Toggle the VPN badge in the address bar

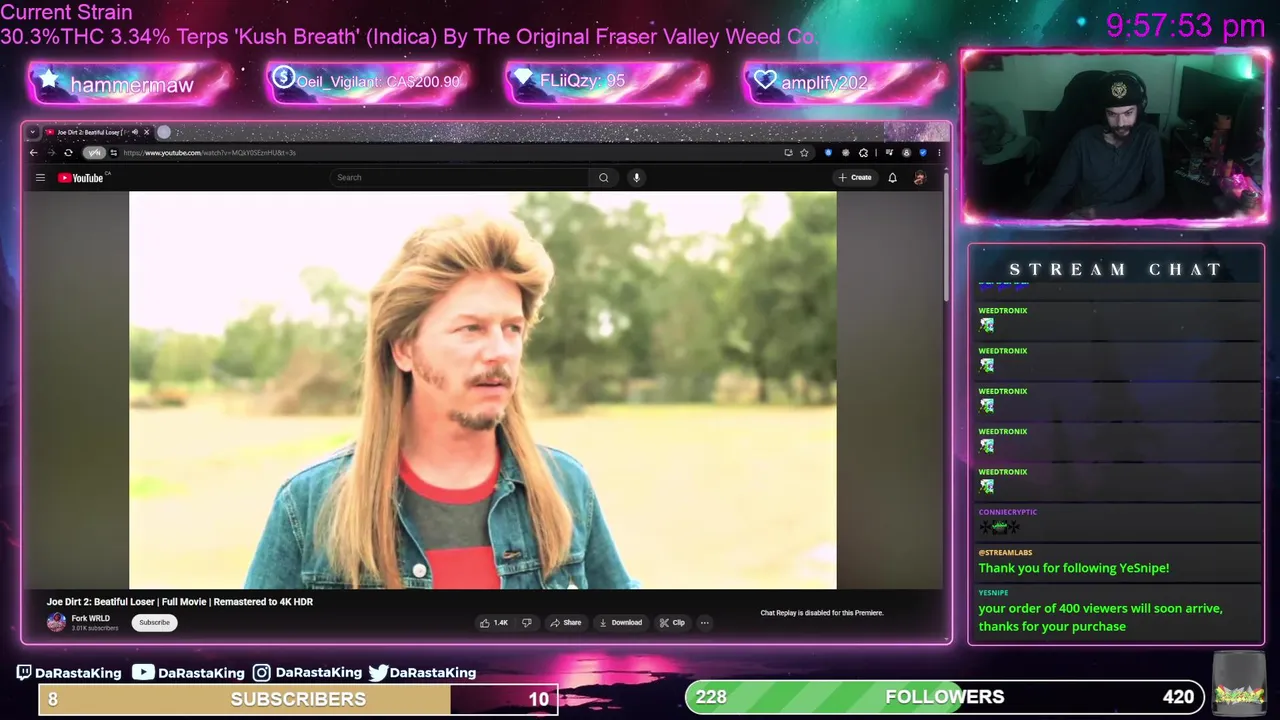(94, 153)
